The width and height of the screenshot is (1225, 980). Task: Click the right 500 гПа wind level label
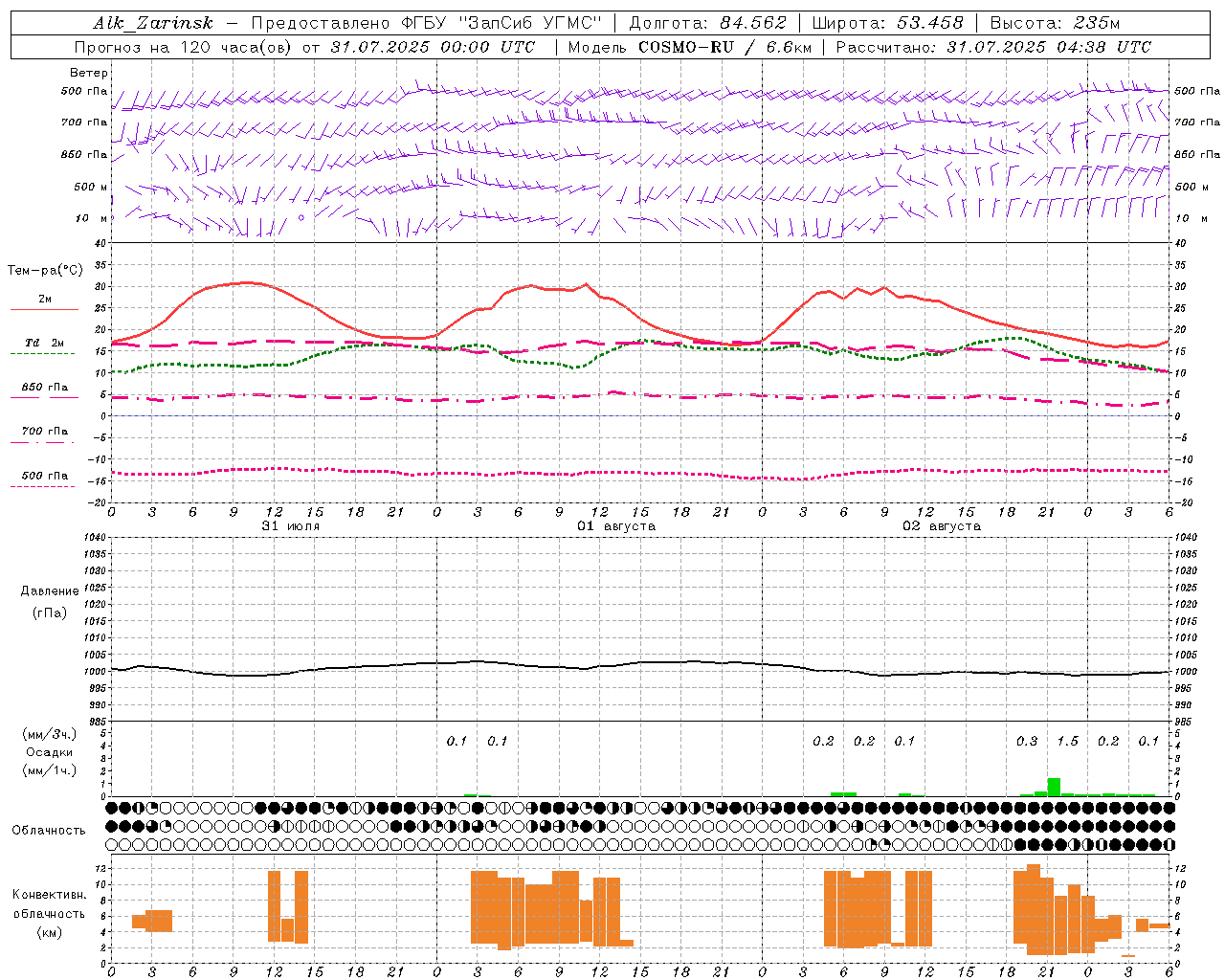pos(1196,91)
